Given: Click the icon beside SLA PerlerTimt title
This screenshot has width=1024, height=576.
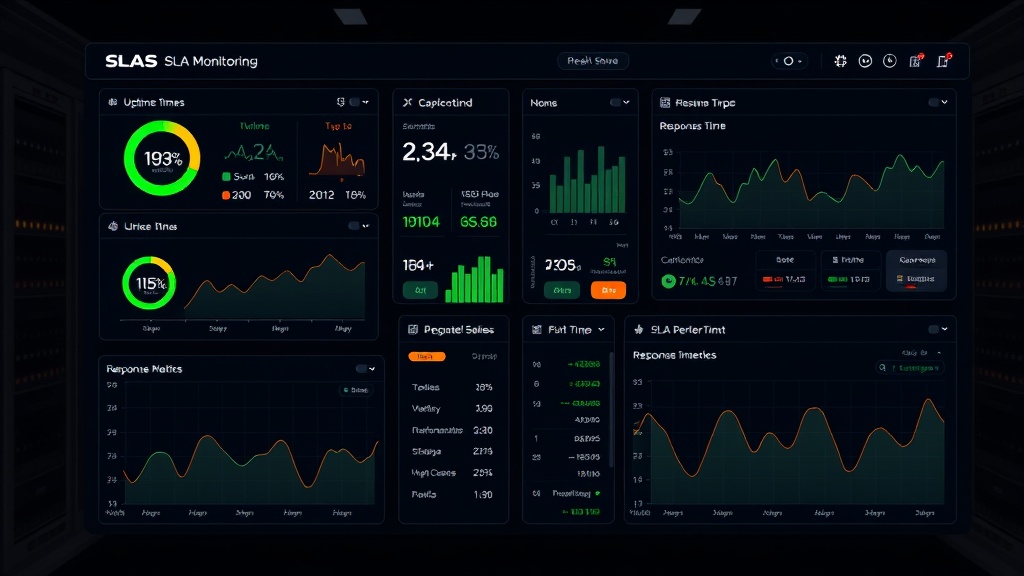Looking at the screenshot, I should [639, 330].
